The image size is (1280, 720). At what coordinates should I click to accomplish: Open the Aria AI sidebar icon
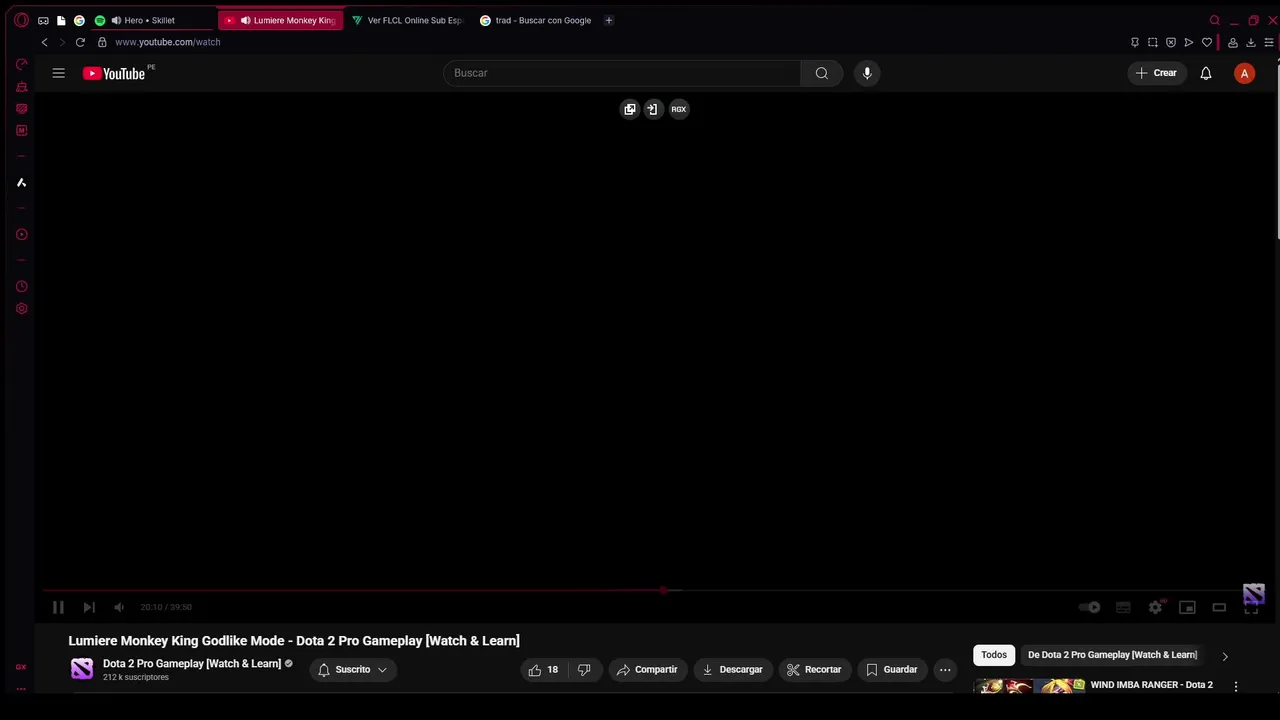(x=21, y=182)
